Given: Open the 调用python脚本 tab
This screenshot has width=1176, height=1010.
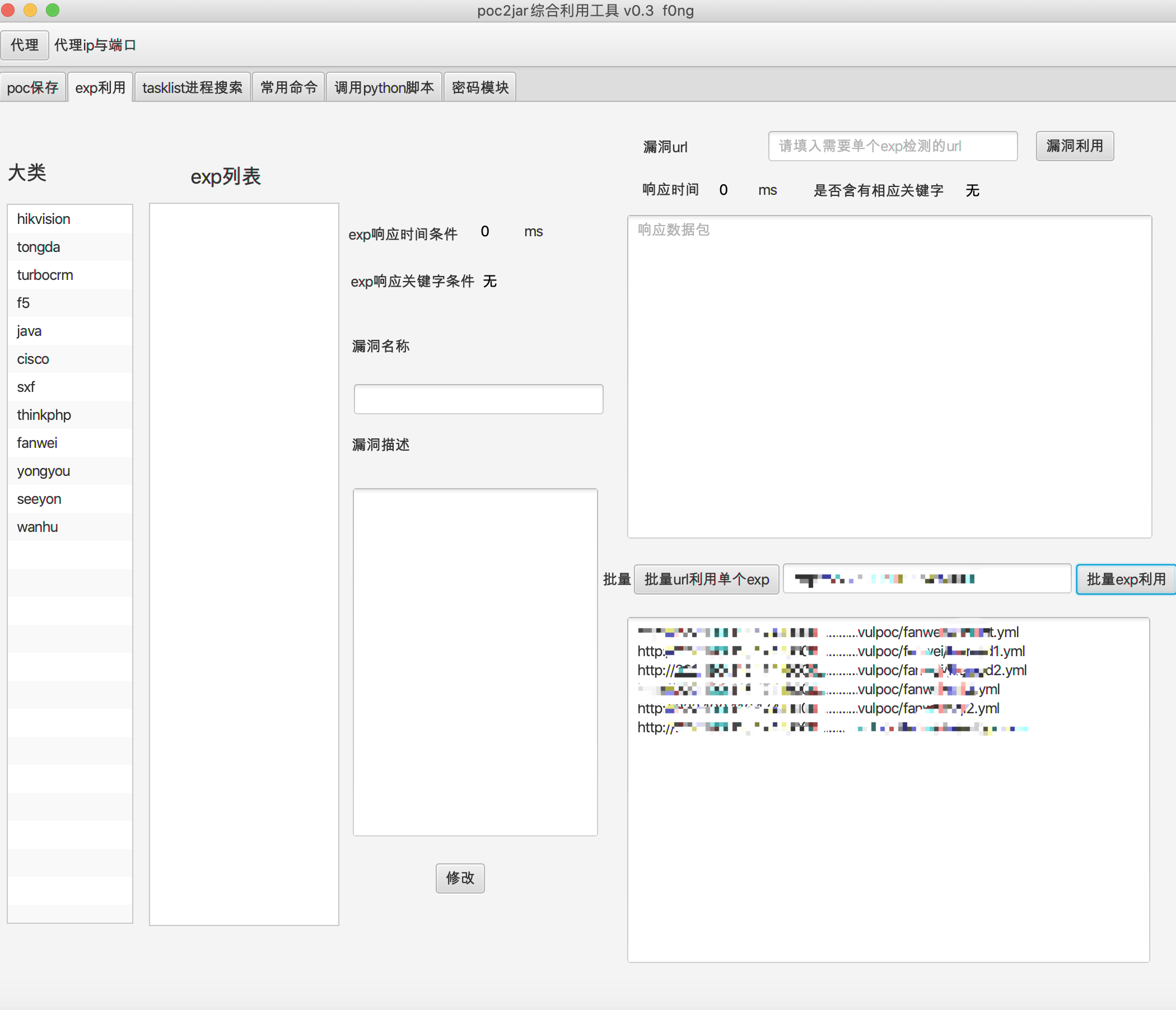Looking at the screenshot, I should [x=384, y=87].
